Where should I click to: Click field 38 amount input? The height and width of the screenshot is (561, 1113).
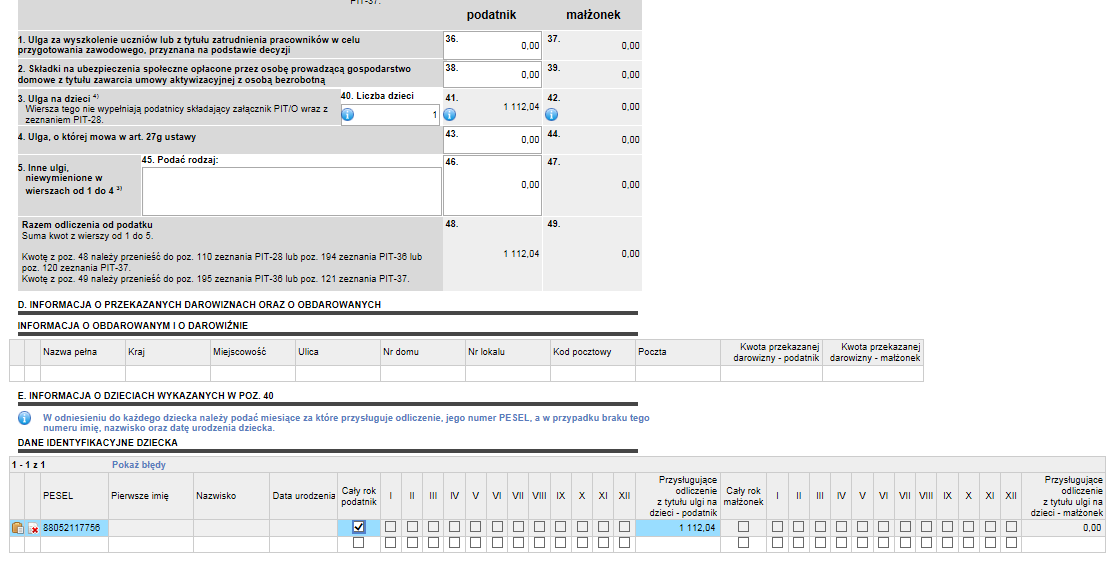coord(493,74)
